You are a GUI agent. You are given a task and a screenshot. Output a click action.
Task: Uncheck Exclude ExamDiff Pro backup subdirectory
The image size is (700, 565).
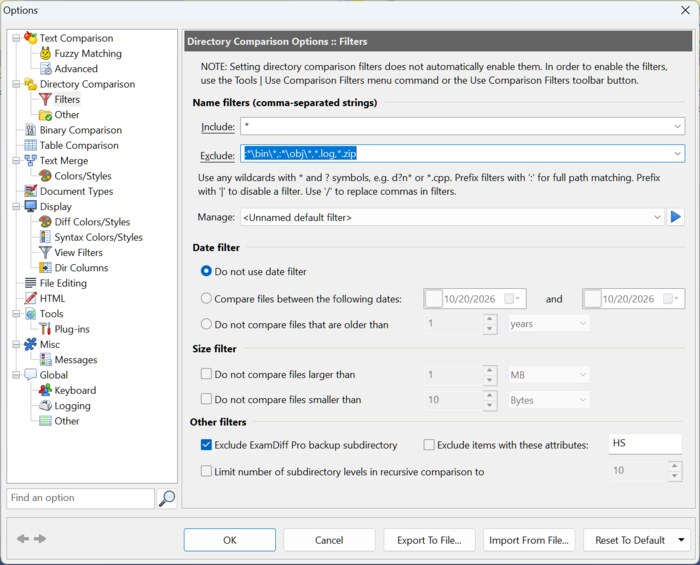206,445
